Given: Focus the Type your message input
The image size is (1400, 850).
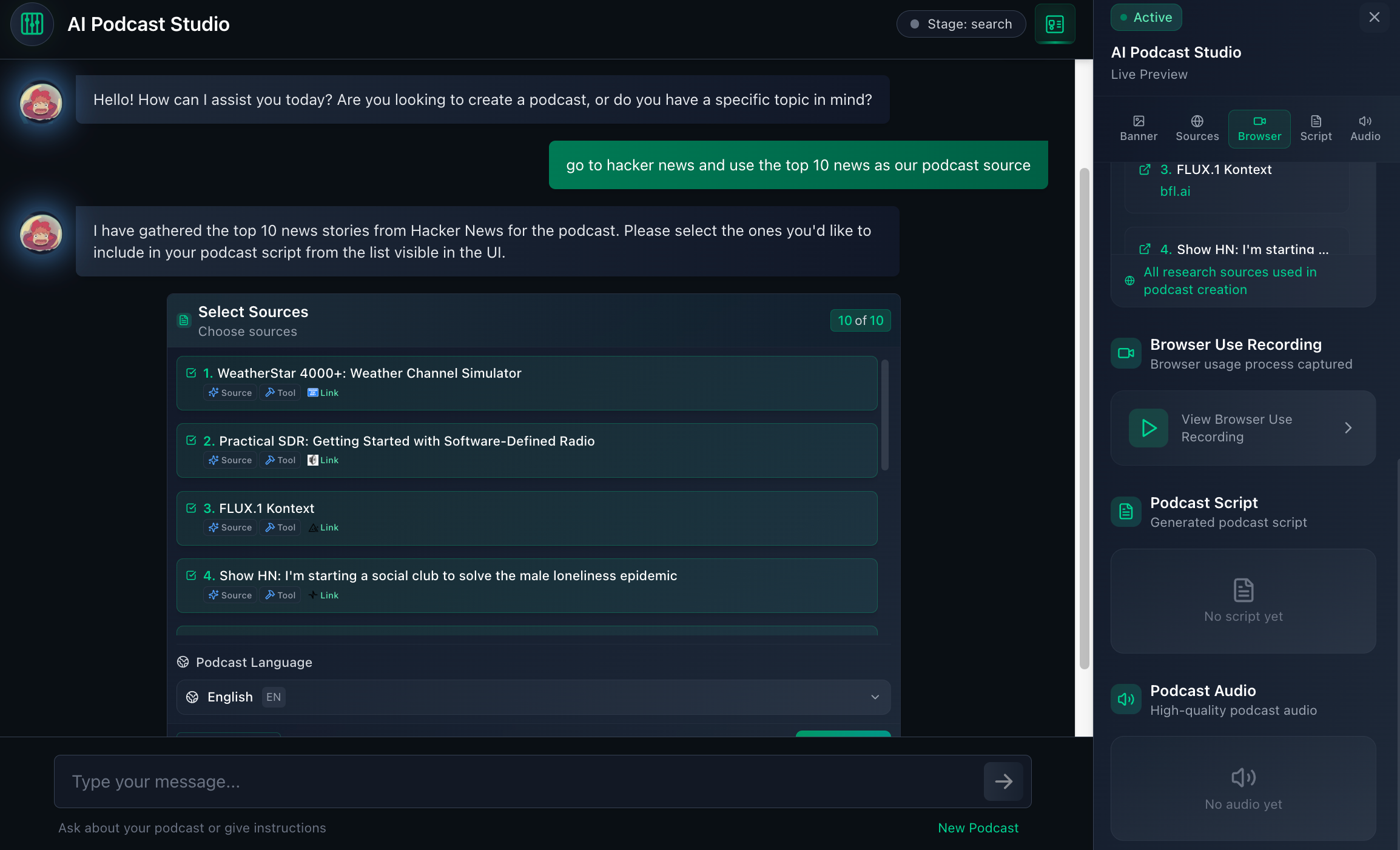Looking at the screenshot, I should 518,781.
